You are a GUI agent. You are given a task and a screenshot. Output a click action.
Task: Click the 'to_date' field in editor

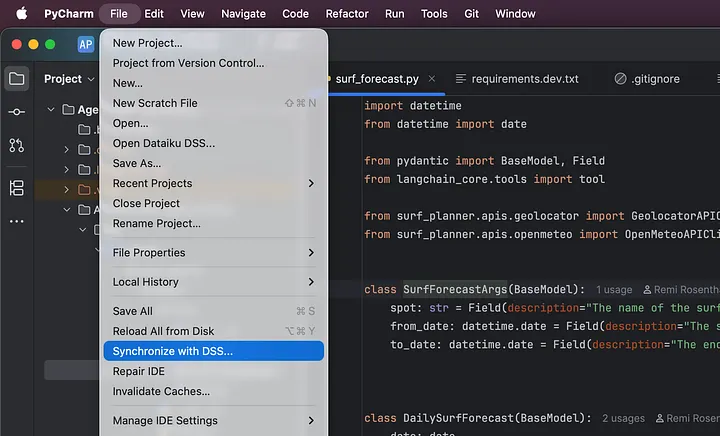point(412,345)
